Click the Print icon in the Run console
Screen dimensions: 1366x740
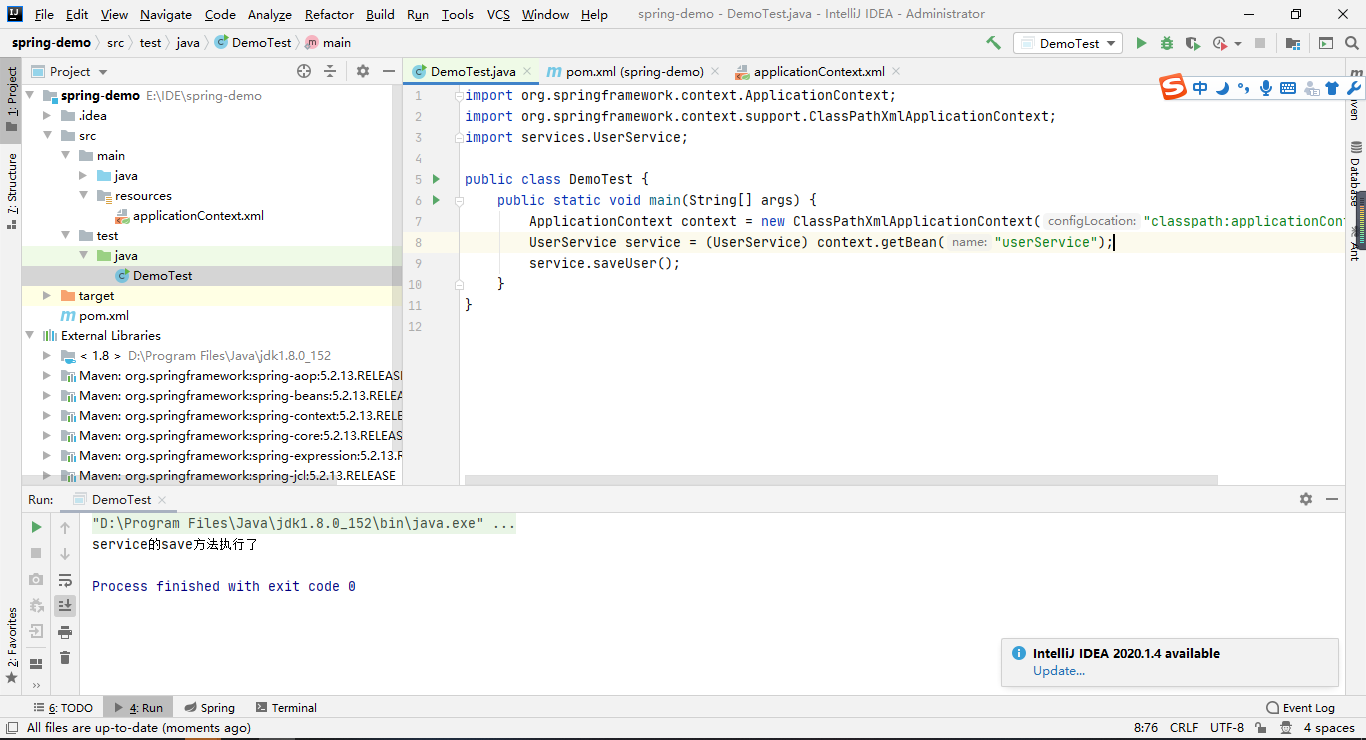coord(65,632)
